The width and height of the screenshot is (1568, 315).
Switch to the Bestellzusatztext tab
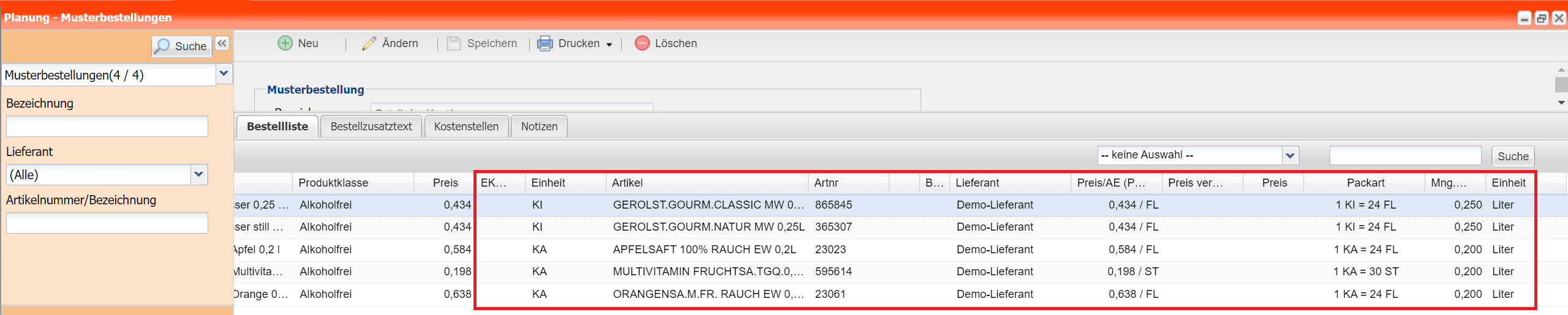pos(371,127)
